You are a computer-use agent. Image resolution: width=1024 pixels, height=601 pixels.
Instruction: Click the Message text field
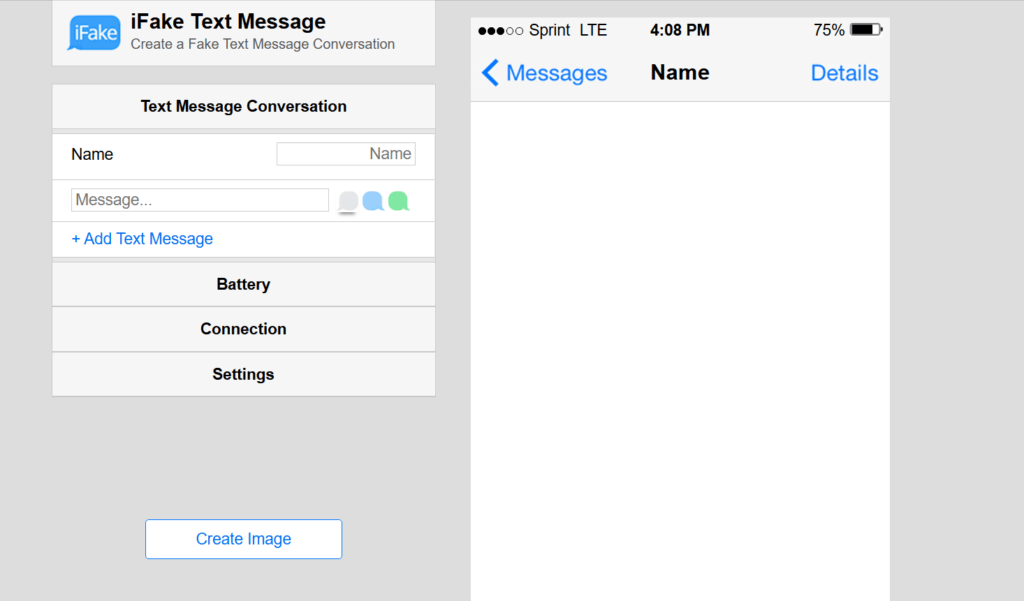tap(200, 200)
